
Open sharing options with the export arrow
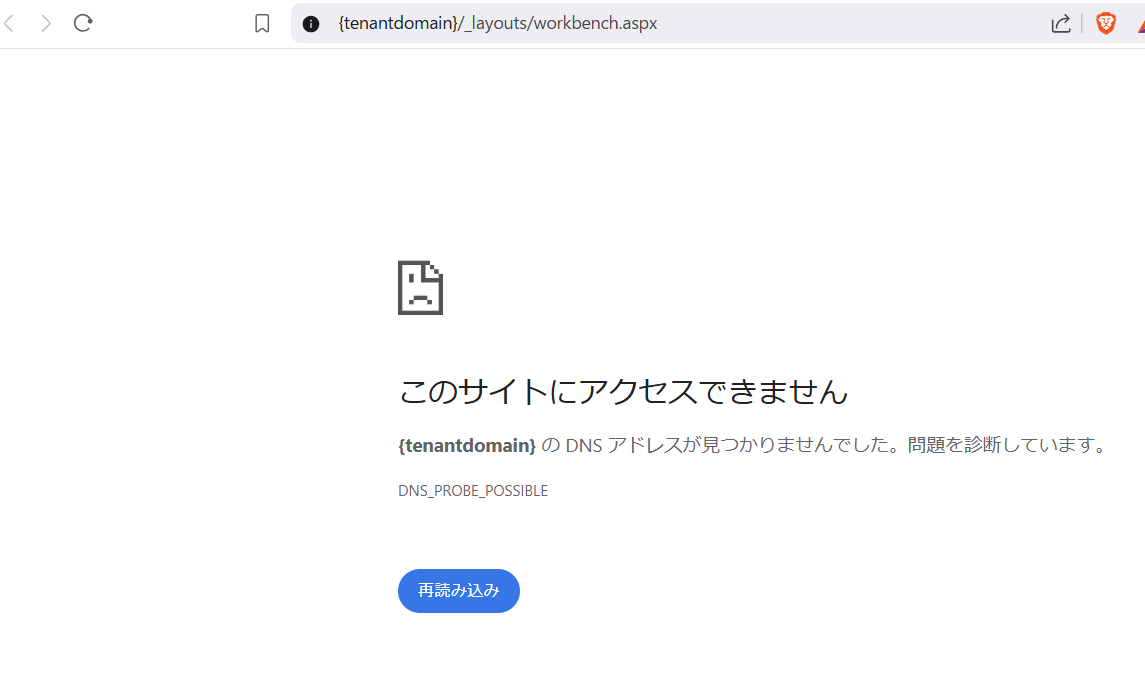(1061, 23)
